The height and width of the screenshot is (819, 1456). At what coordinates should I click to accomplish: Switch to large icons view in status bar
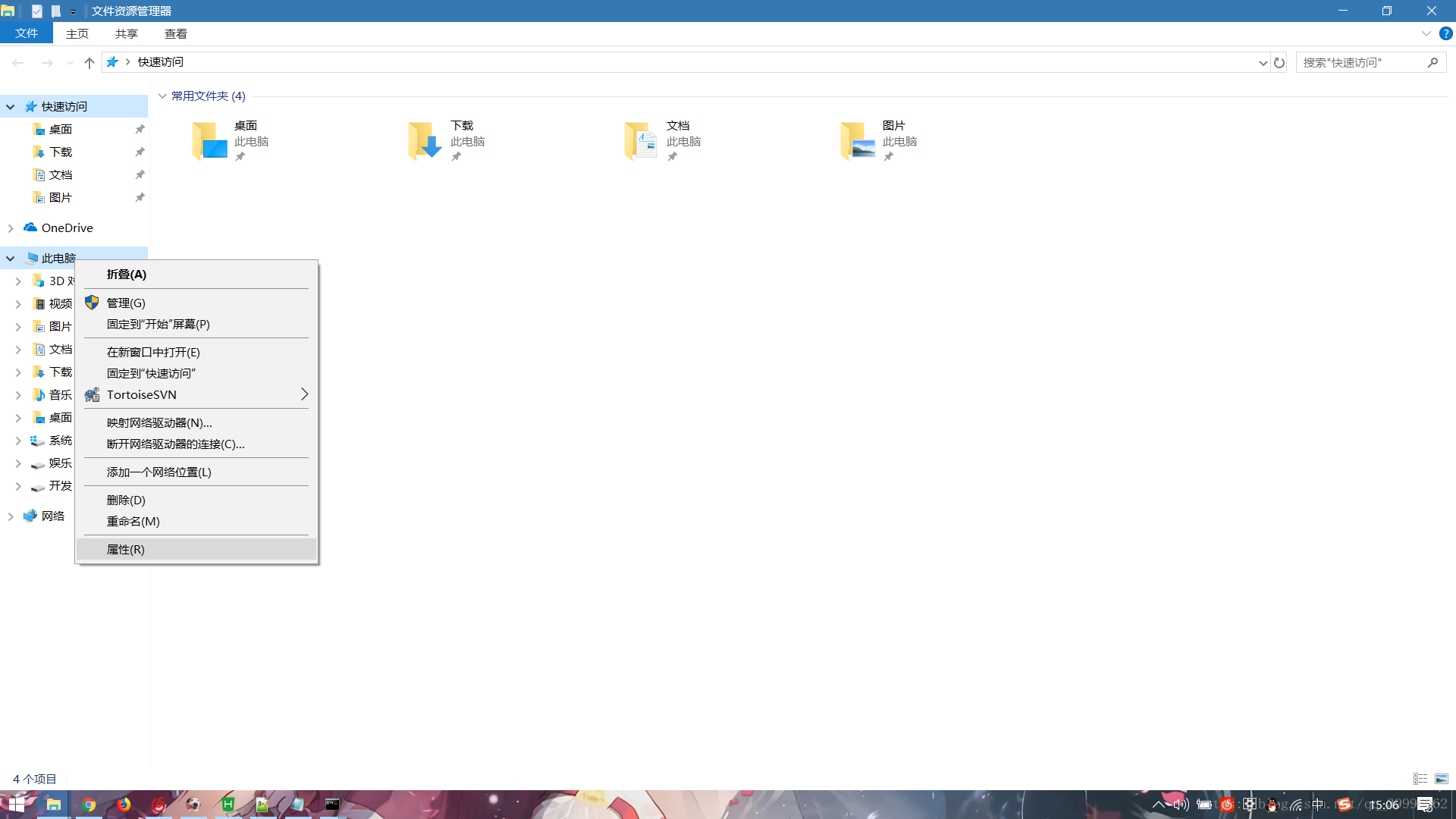[1442, 779]
